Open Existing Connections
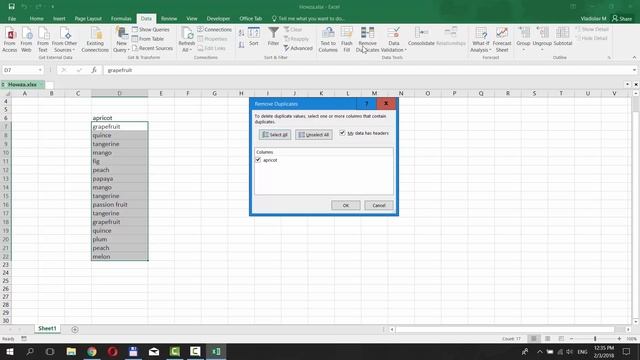640x360 pixels. coord(95,39)
